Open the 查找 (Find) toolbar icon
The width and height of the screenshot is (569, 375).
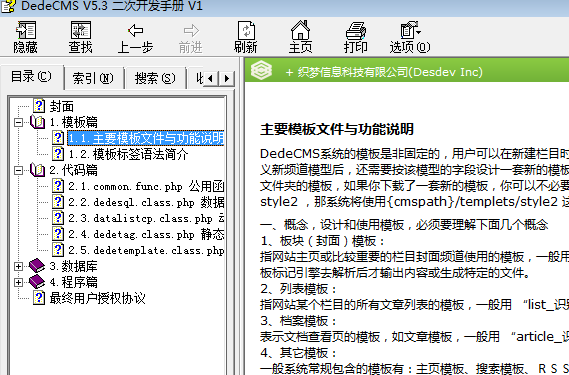click(81, 30)
